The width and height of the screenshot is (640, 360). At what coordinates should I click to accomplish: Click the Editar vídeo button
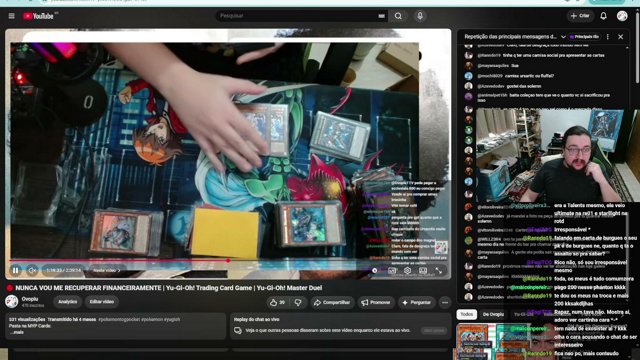point(102,302)
